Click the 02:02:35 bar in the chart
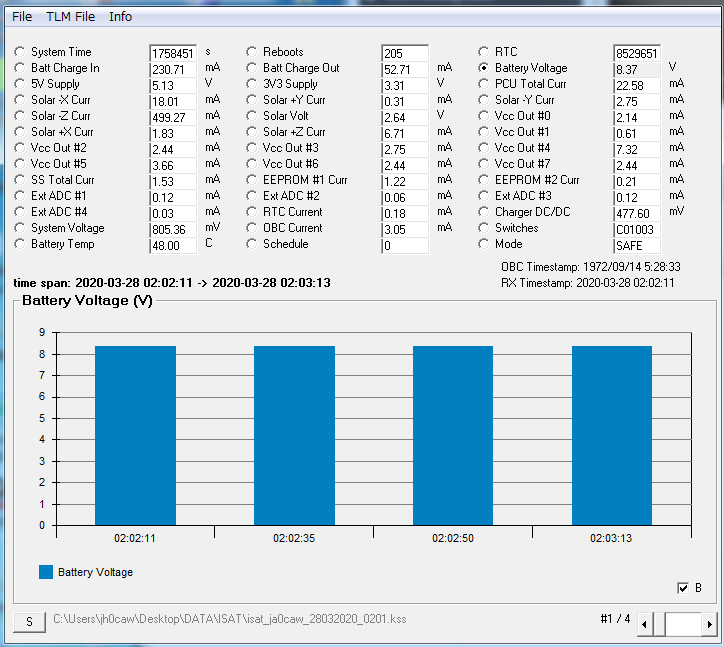This screenshot has width=724, height=647. tap(294, 435)
